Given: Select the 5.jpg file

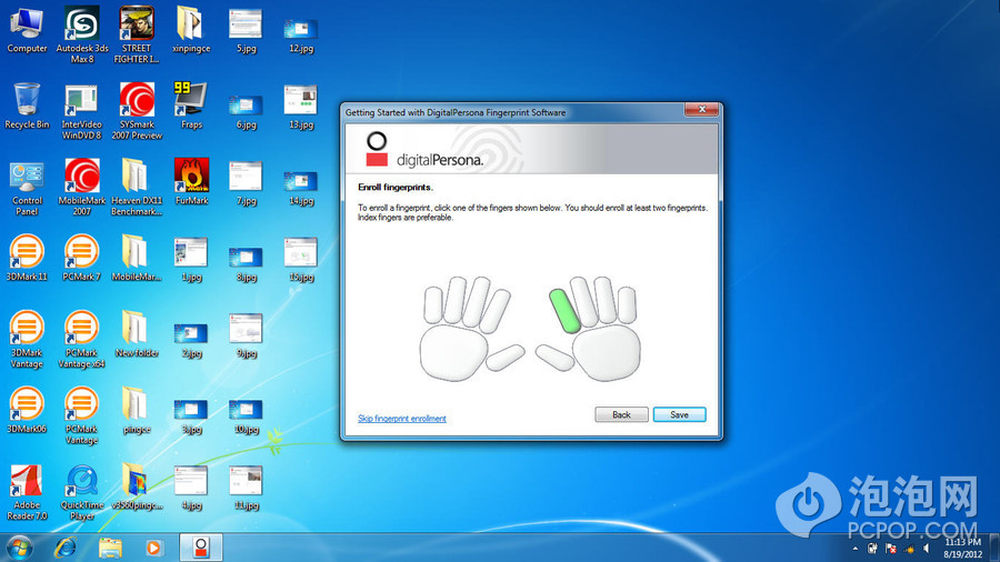Looking at the screenshot, I should coord(246,32).
